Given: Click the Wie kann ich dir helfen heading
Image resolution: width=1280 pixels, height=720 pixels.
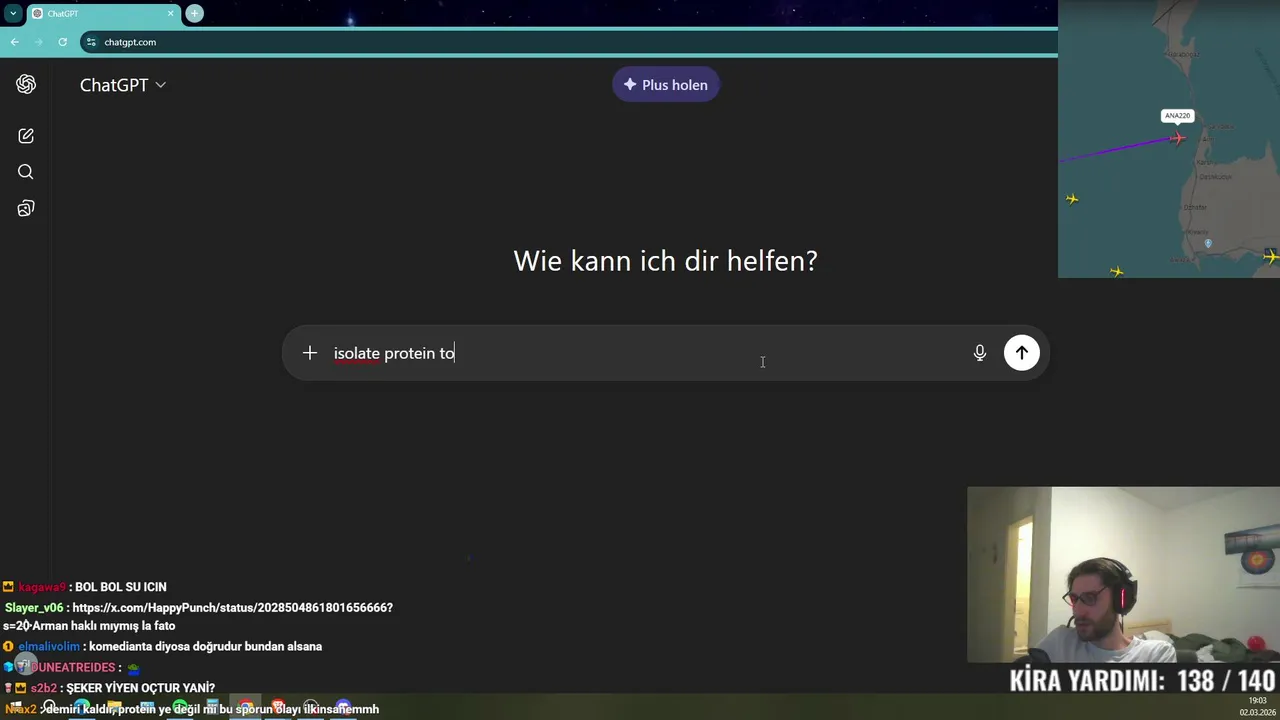Looking at the screenshot, I should [665, 261].
